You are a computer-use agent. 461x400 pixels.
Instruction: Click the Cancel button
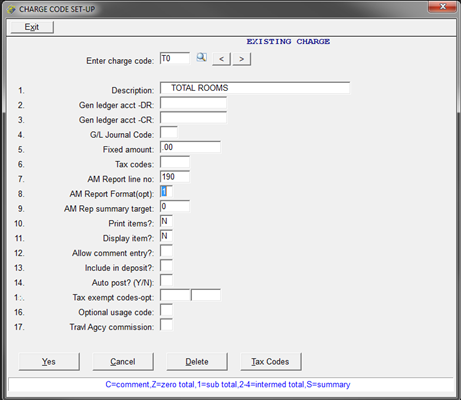[x=123, y=362]
